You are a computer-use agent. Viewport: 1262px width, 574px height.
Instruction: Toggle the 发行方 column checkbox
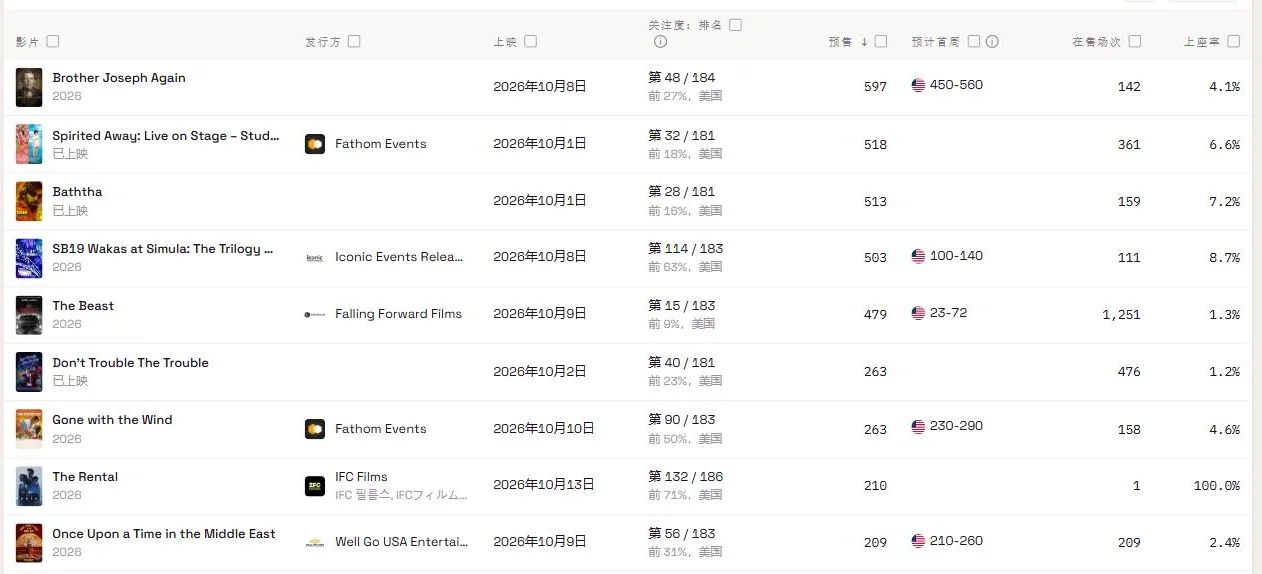click(354, 41)
